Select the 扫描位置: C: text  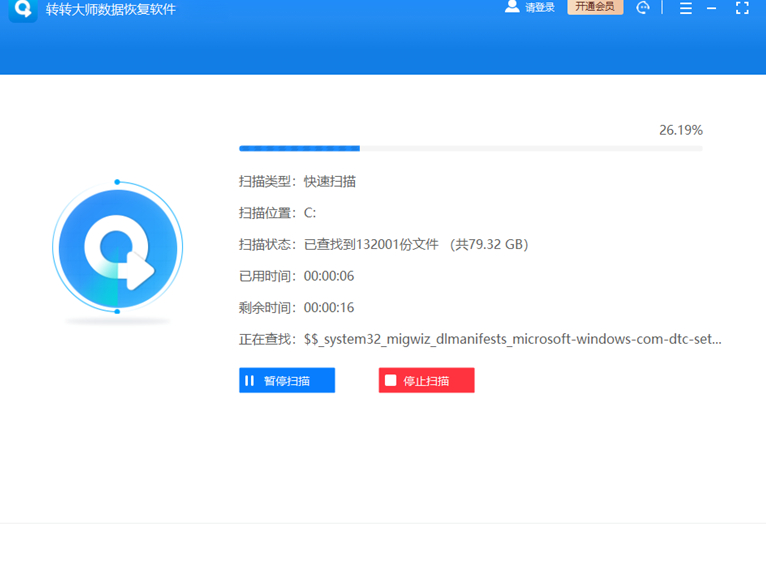pyautogui.click(x=277, y=213)
